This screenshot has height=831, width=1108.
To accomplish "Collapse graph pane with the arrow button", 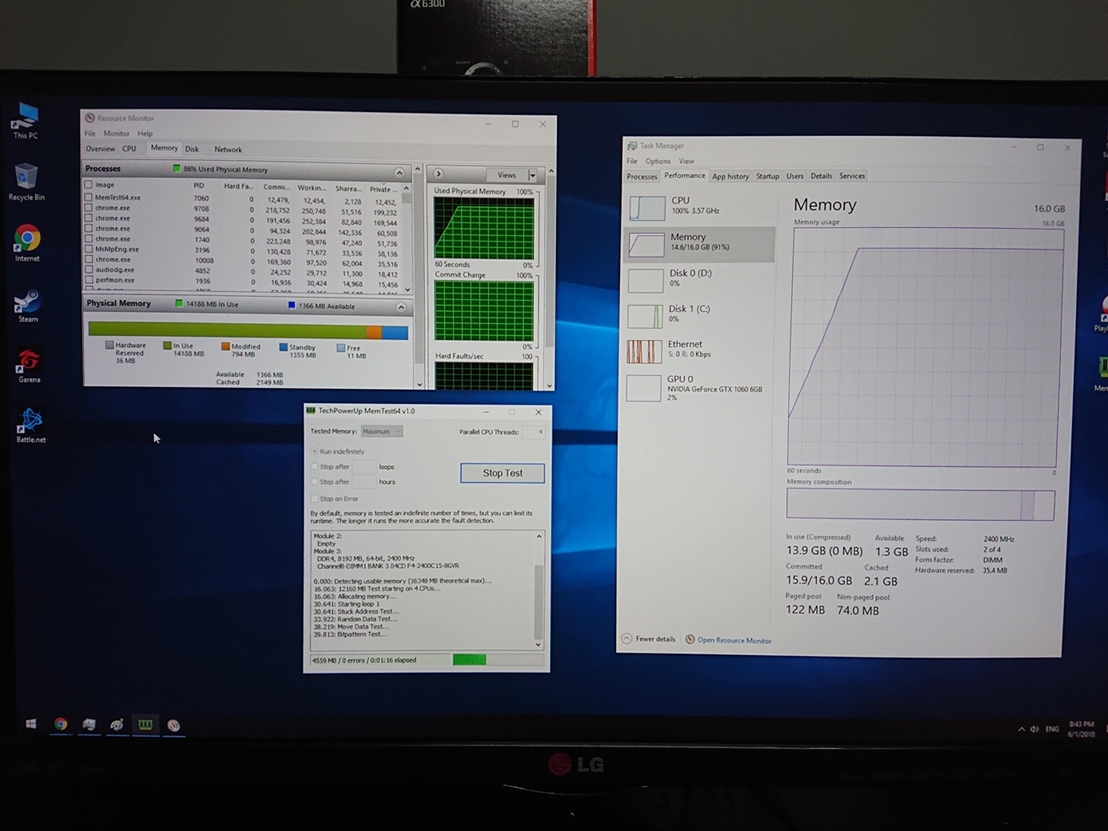I will pyautogui.click(x=438, y=173).
